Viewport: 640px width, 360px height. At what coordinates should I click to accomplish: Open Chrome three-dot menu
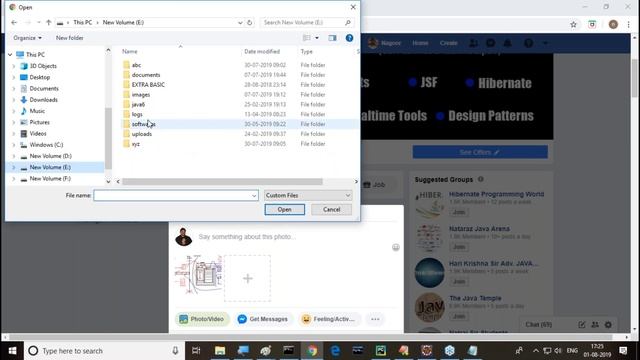629,24
